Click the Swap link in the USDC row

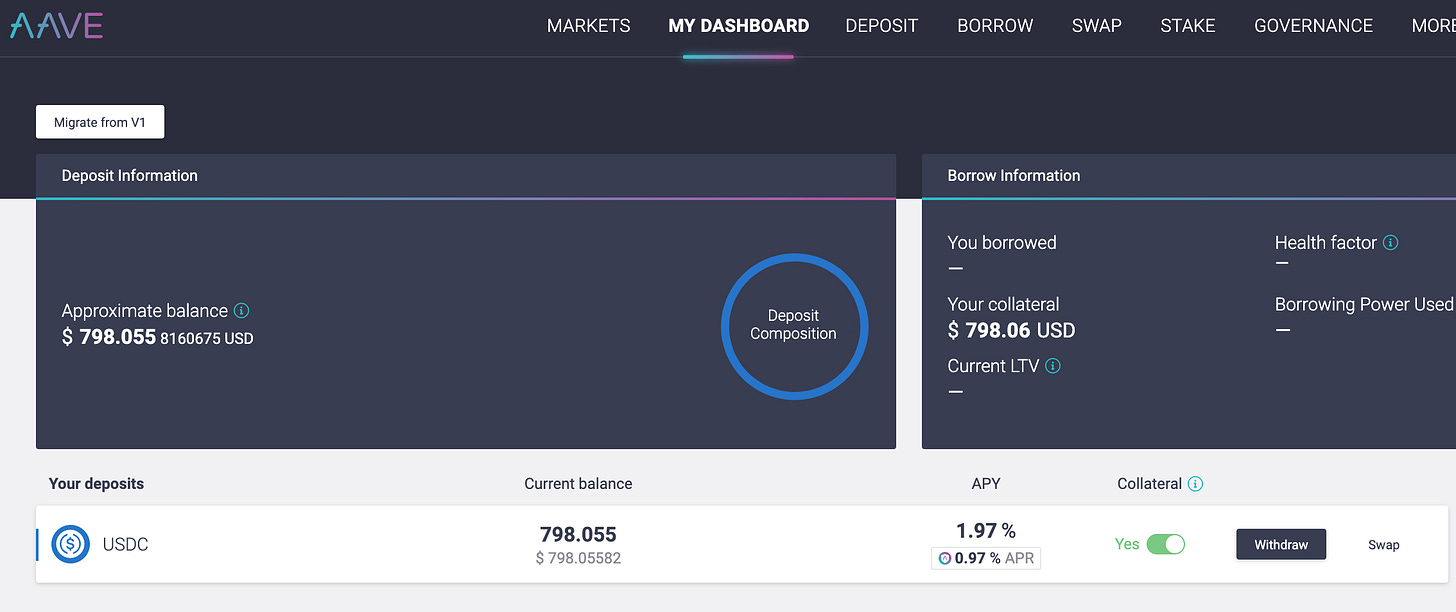pyautogui.click(x=1384, y=545)
